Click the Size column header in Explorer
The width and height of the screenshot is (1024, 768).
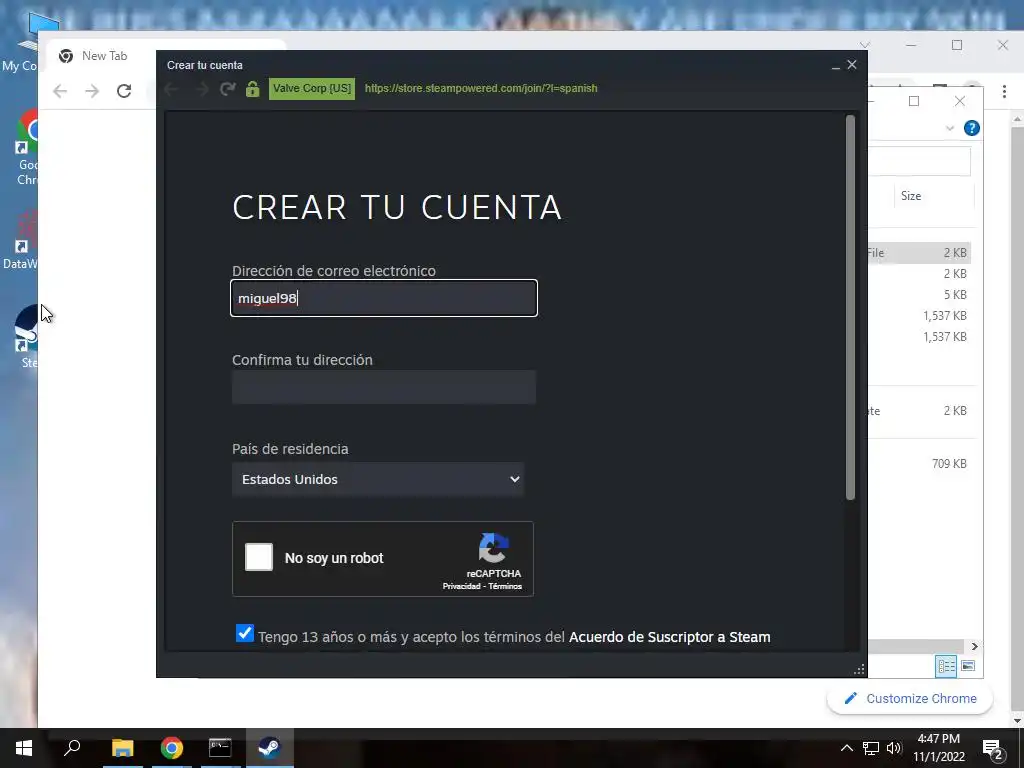(x=911, y=196)
